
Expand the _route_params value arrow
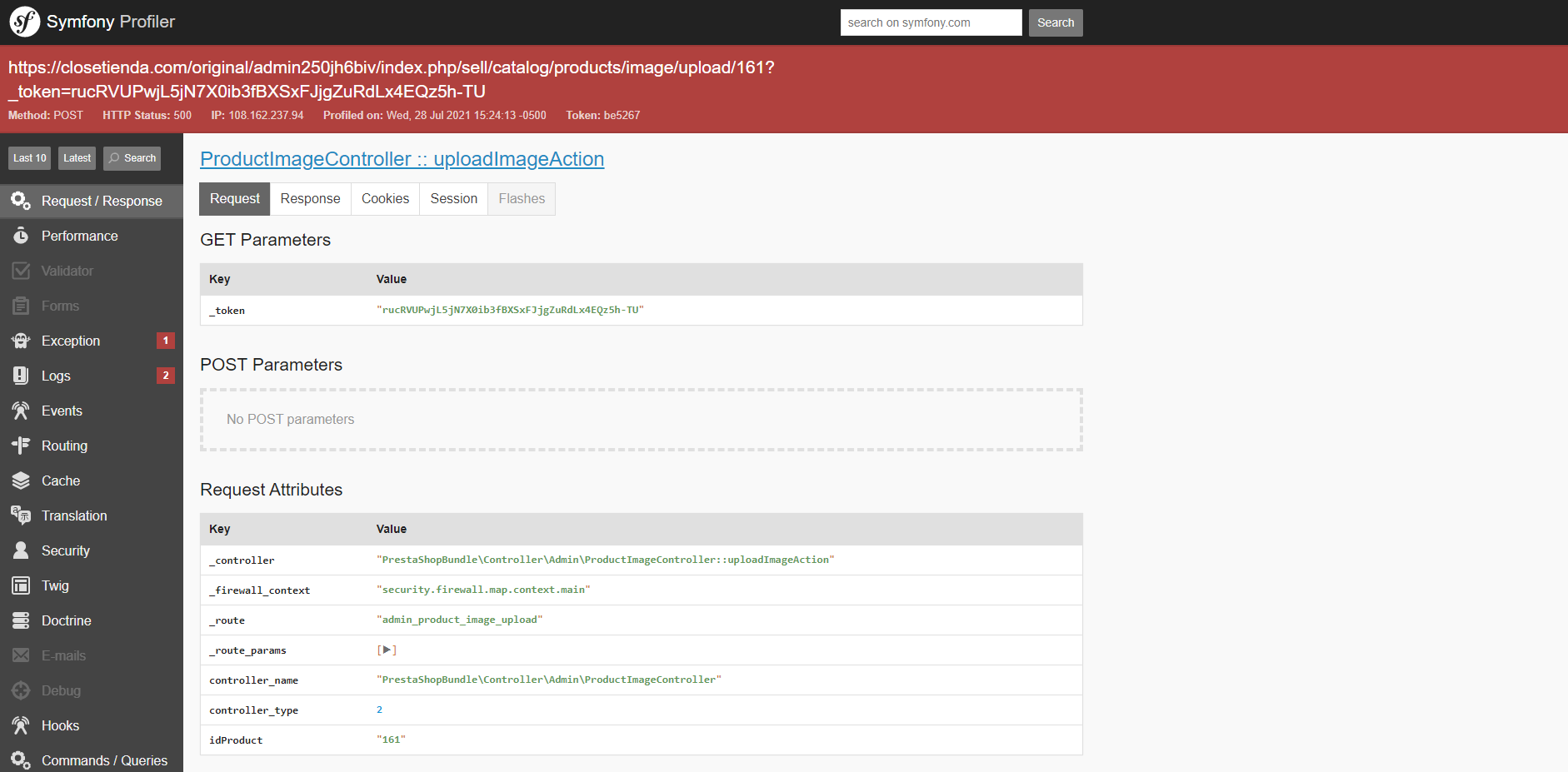(387, 650)
